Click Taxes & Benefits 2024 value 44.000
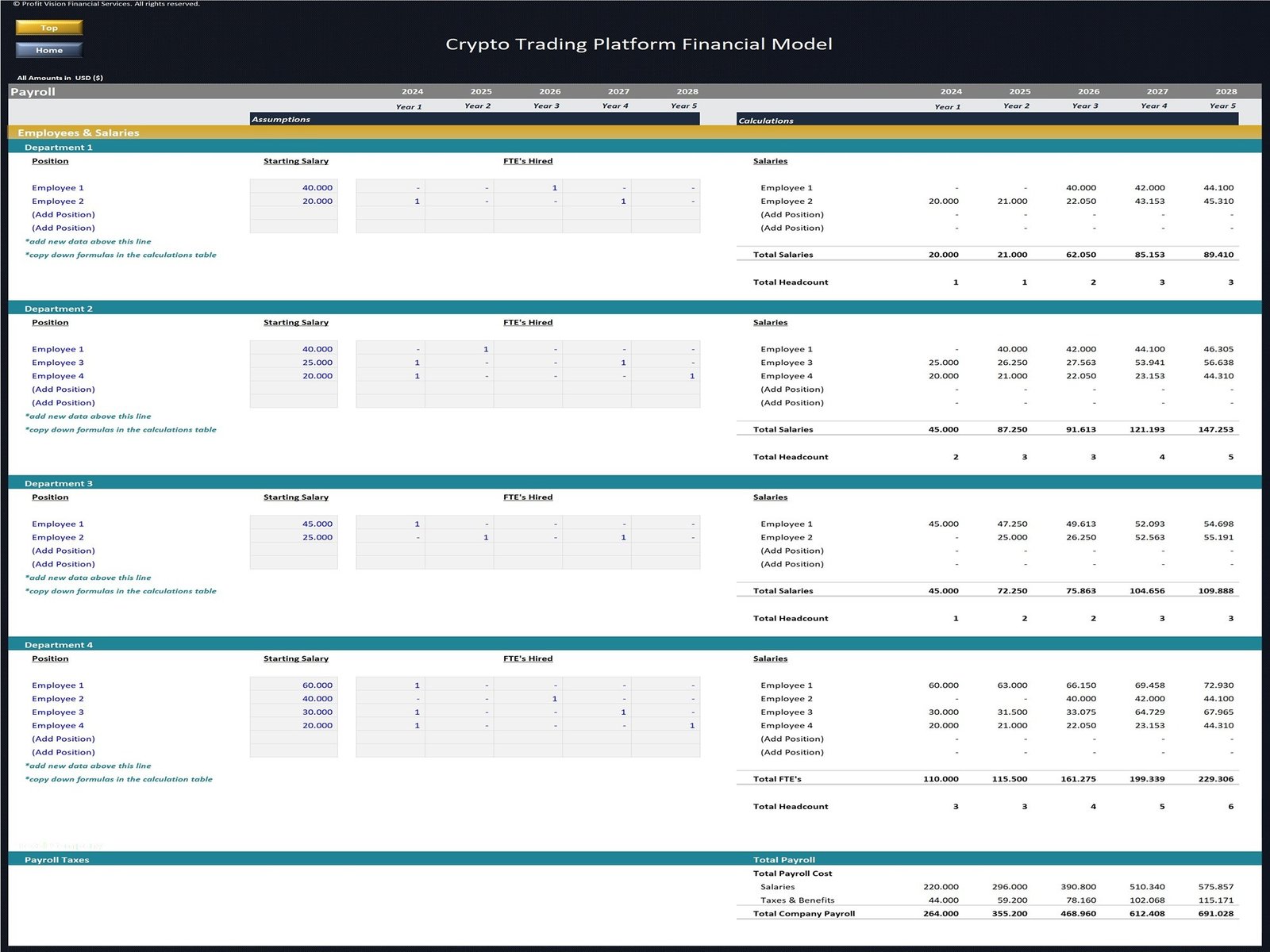This screenshot has width=1270, height=952. pos(943,900)
